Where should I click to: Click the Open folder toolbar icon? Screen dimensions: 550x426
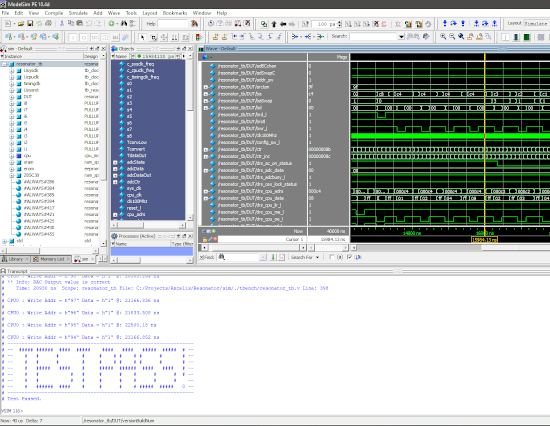pos(21,24)
